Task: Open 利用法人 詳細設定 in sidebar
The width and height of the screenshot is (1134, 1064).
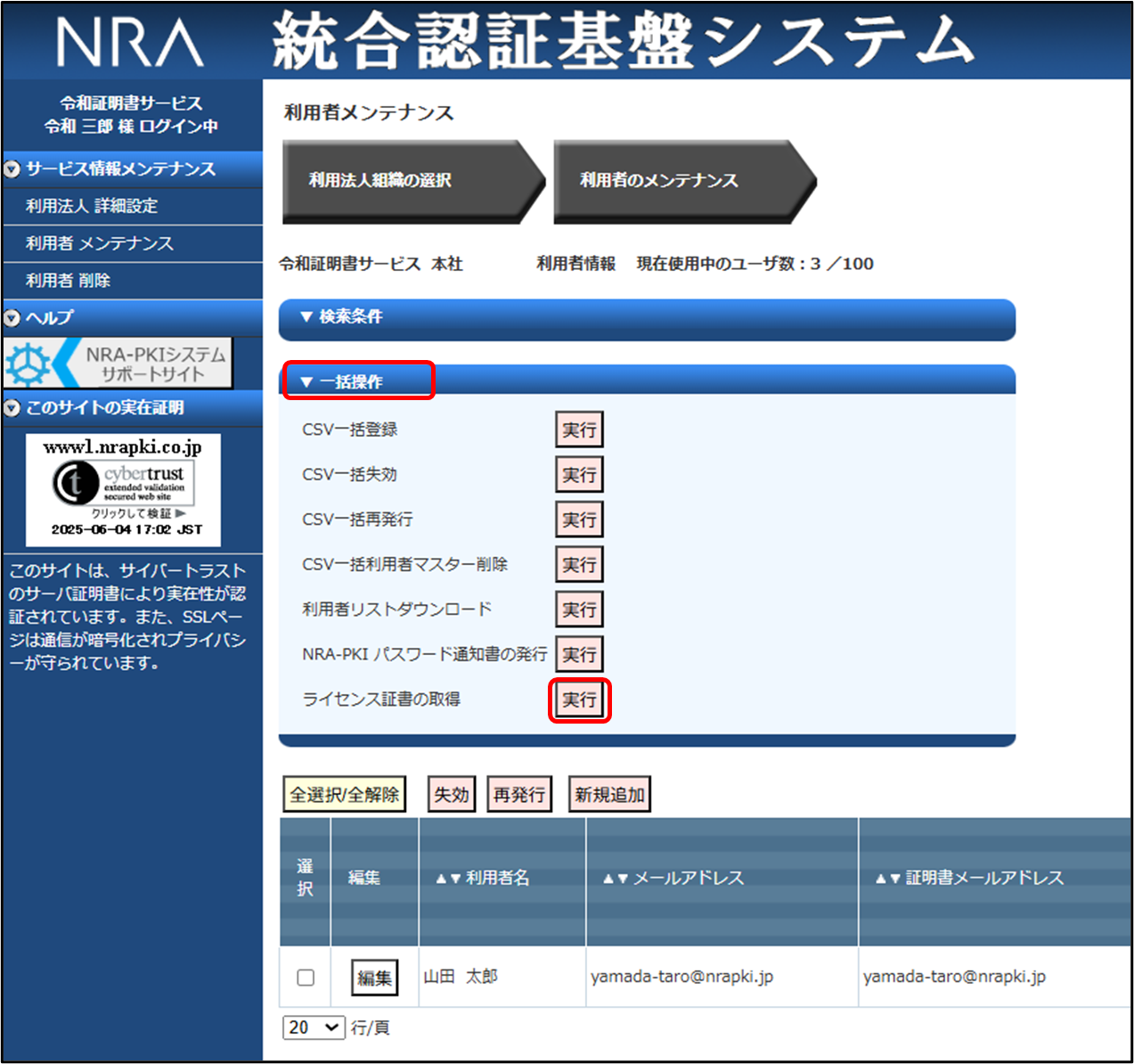Action: (92, 206)
